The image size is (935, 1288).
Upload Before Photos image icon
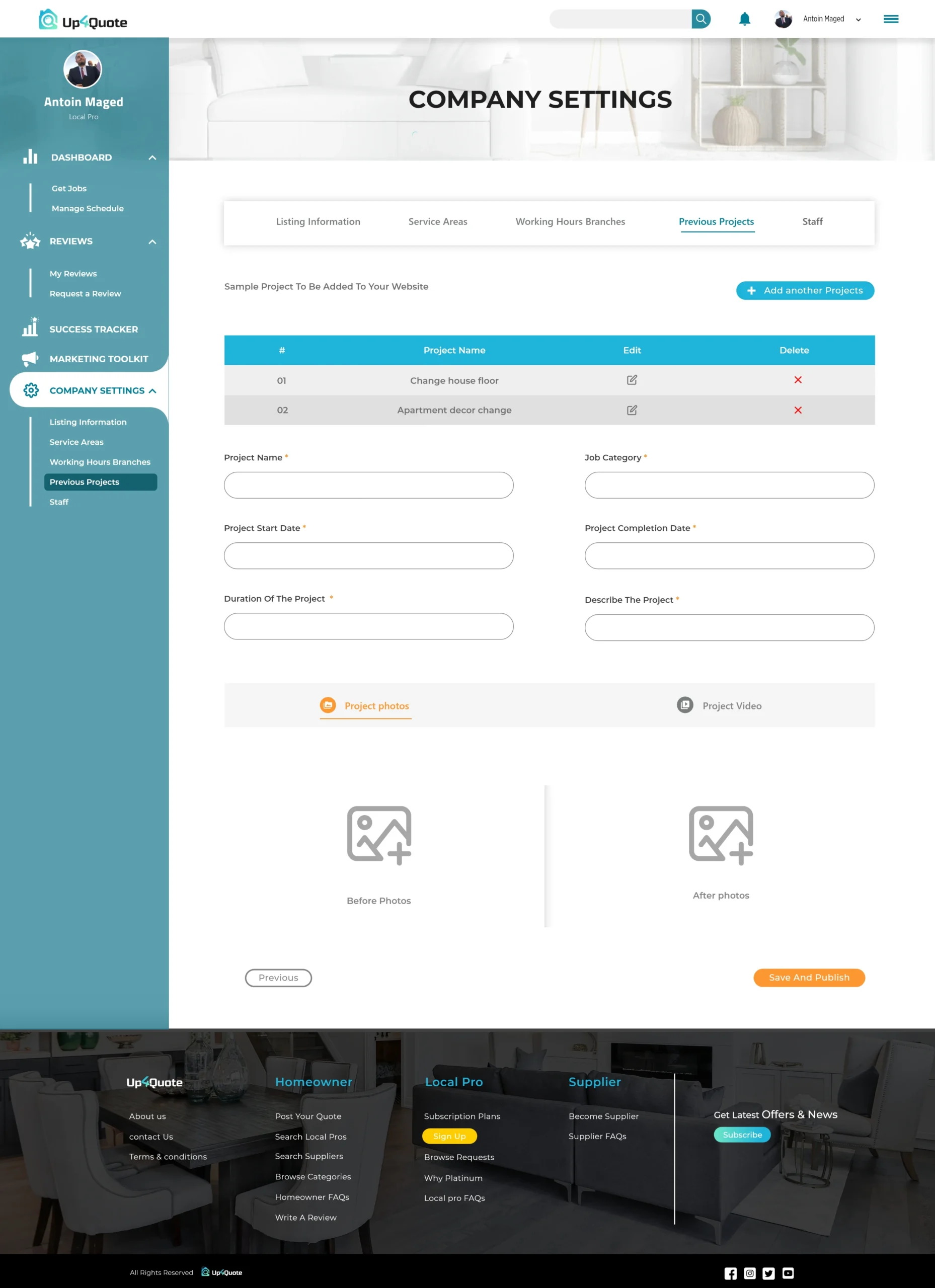(x=379, y=835)
